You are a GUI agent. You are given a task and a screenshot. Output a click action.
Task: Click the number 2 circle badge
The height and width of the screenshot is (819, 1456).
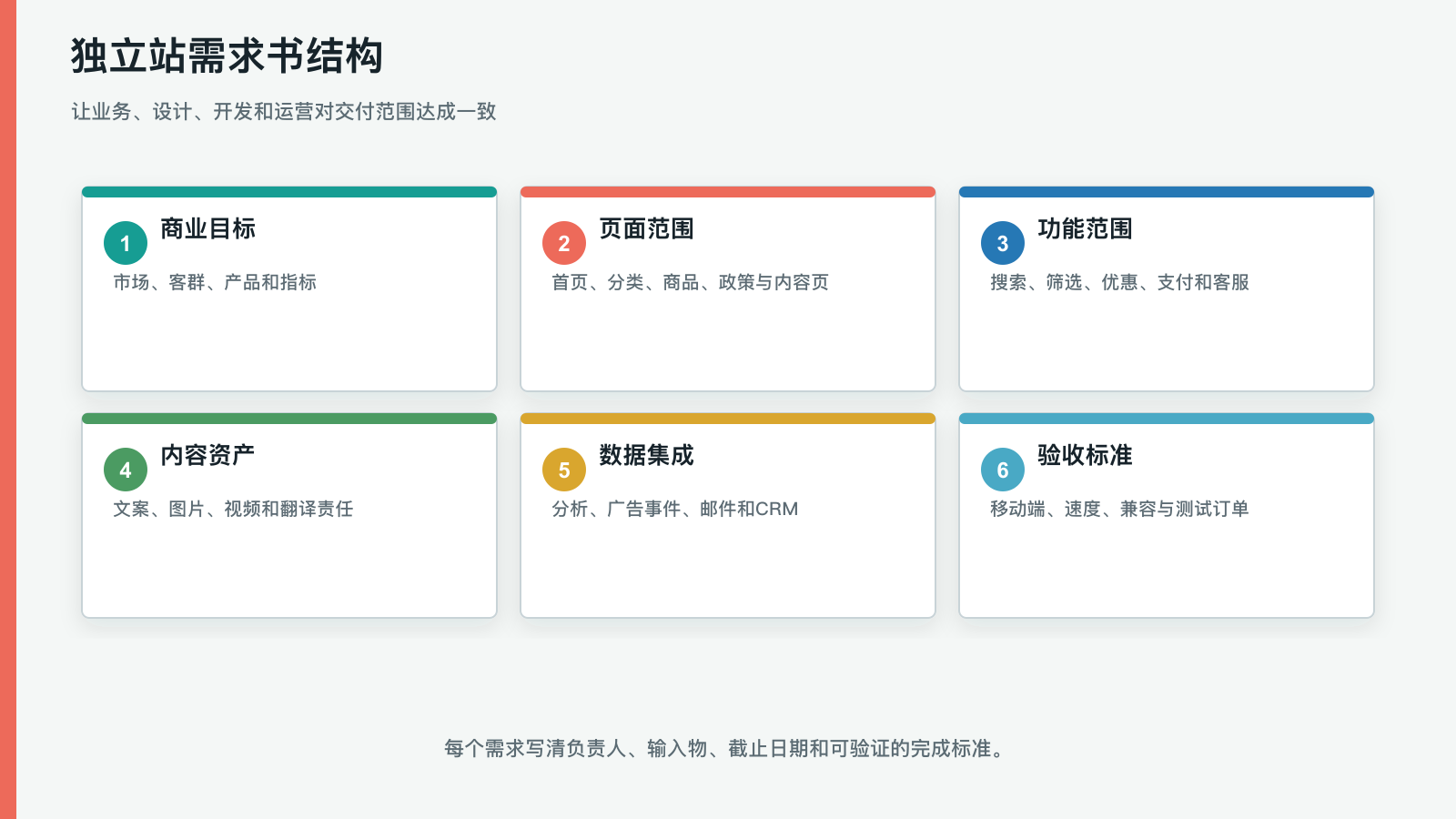(564, 243)
